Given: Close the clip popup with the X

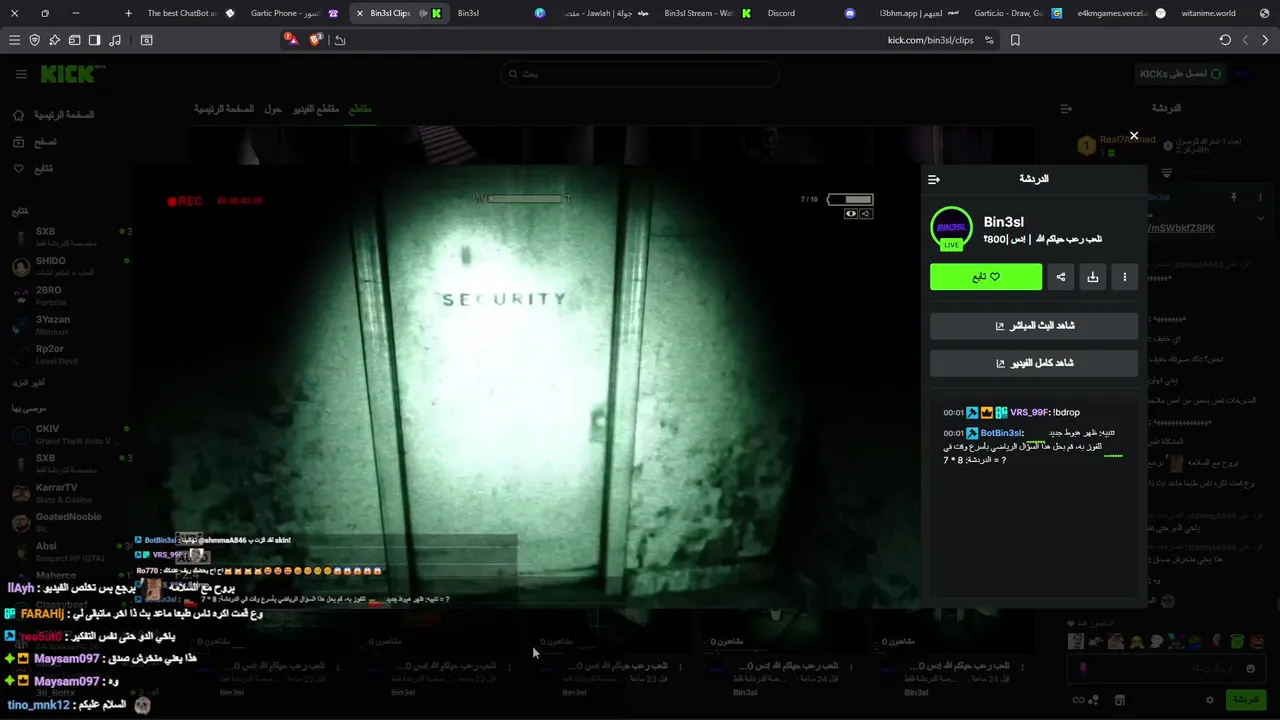Looking at the screenshot, I should tap(1134, 135).
